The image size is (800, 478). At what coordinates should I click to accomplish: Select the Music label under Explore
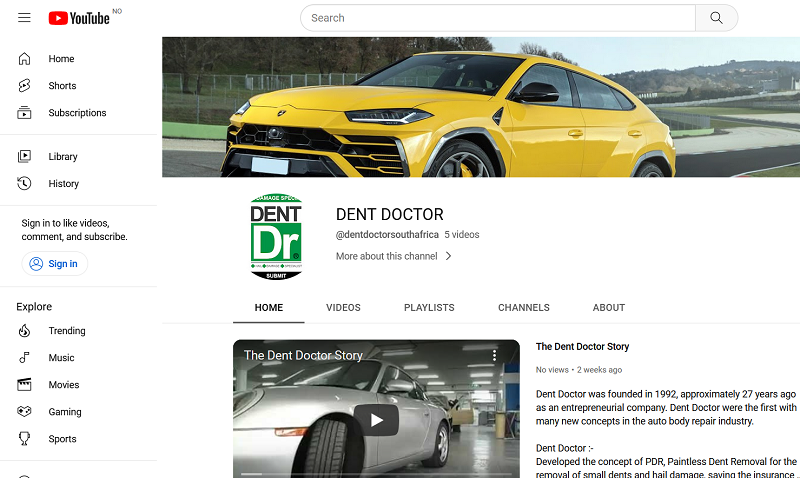(x=61, y=358)
